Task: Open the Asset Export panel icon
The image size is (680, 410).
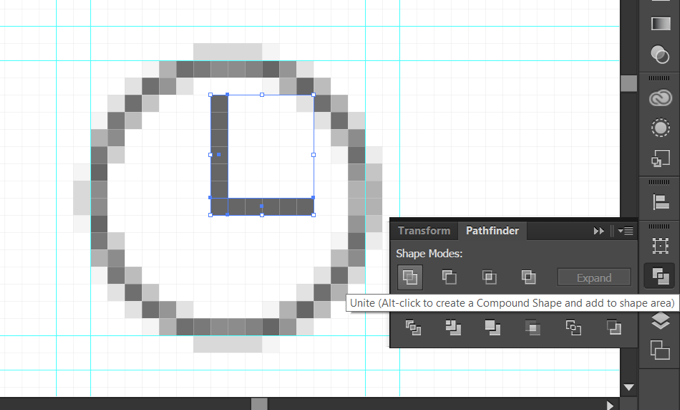Action: tap(660, 158)
